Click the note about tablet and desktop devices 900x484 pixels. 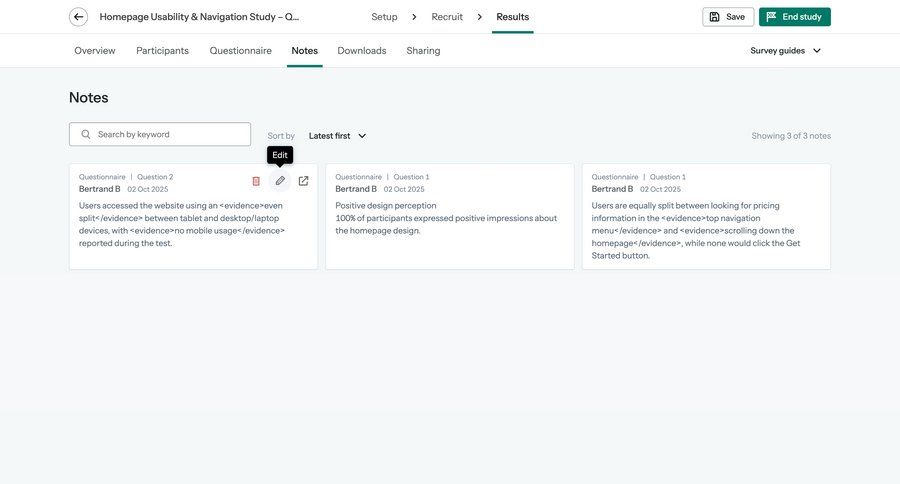[x=193, y=216]
